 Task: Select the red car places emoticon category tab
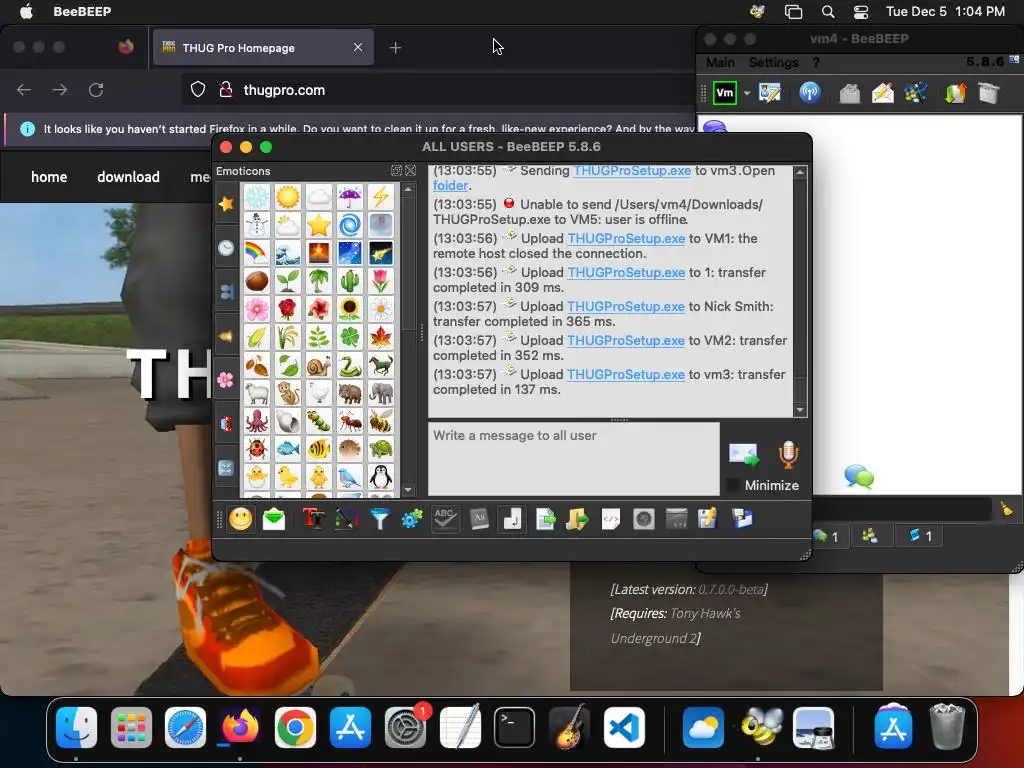click(226, 424)
